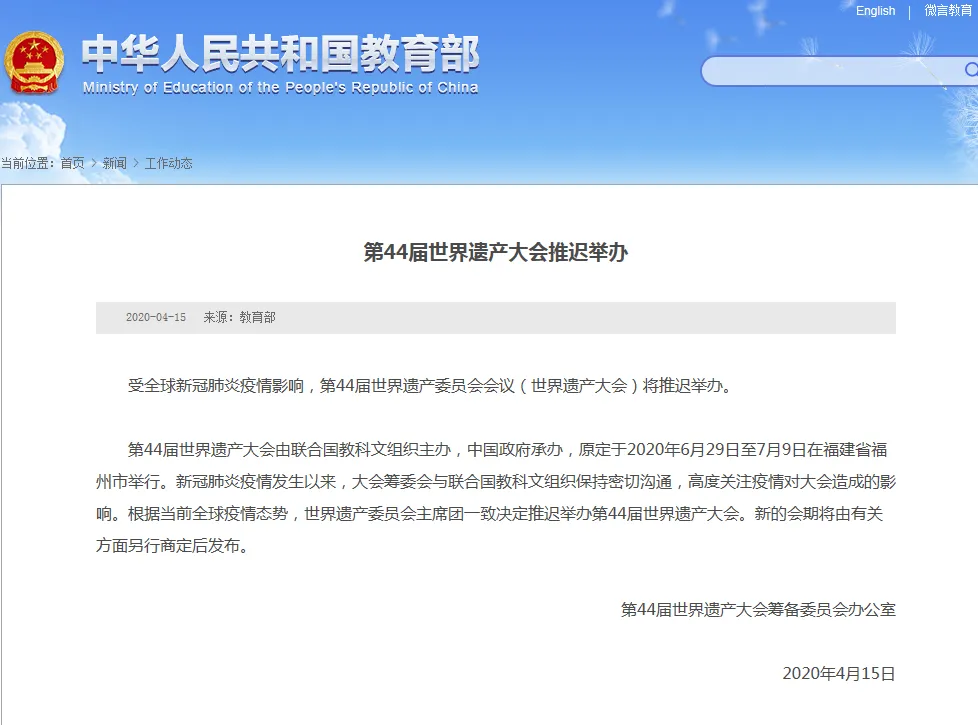Switch to the English version link

click(x=875, y=11)
